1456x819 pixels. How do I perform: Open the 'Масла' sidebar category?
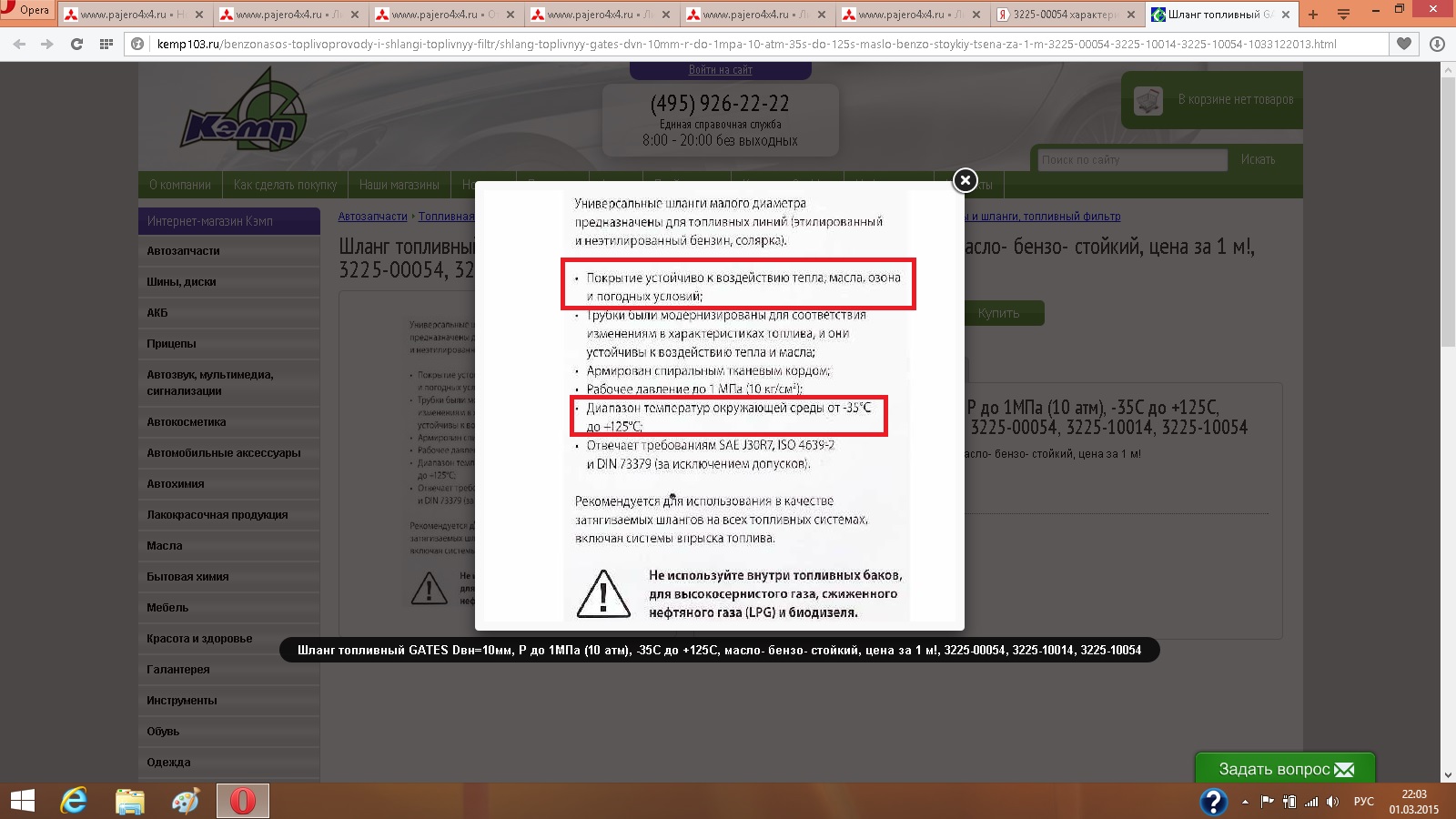[229, 546]
